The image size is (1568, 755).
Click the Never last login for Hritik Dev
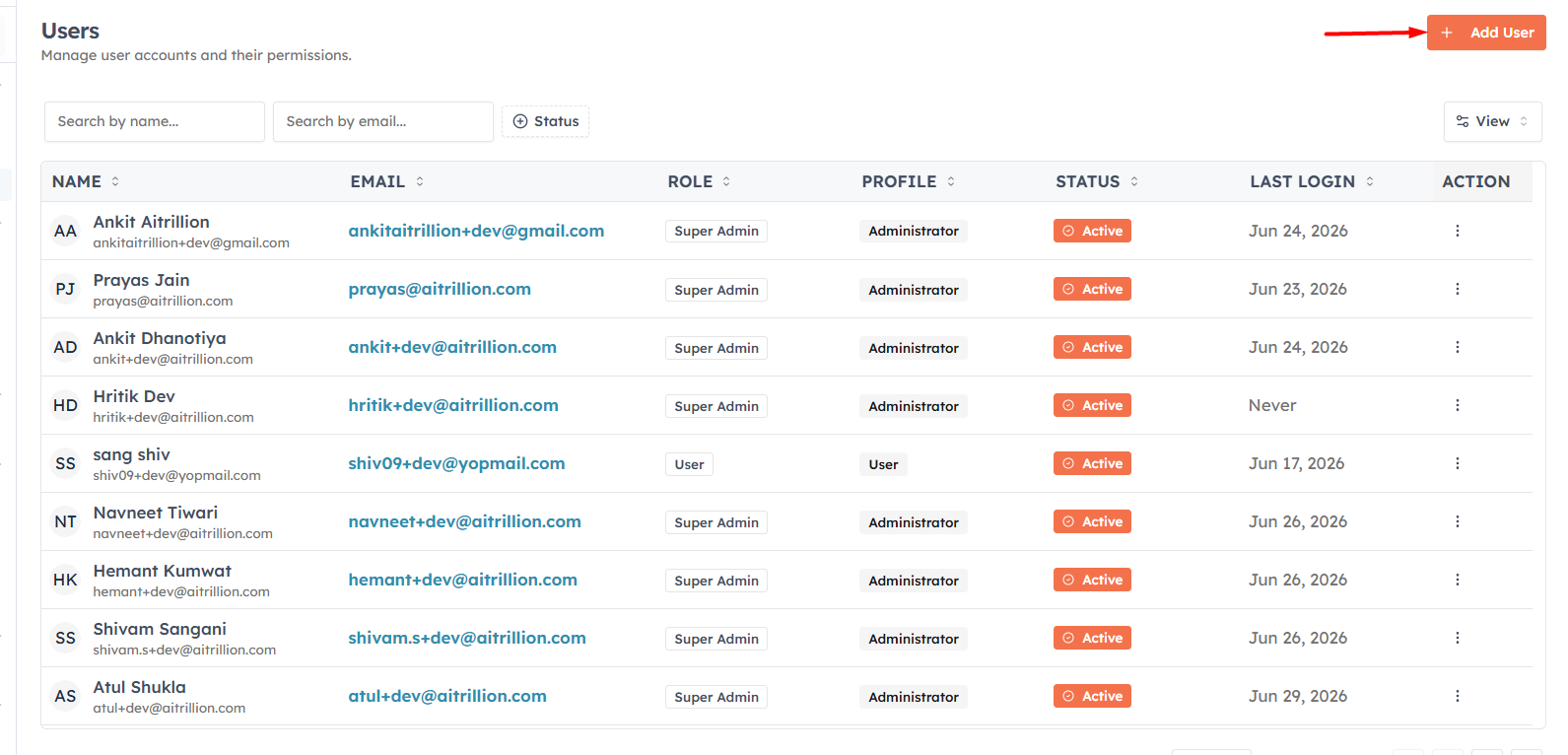pos(1272,405)
